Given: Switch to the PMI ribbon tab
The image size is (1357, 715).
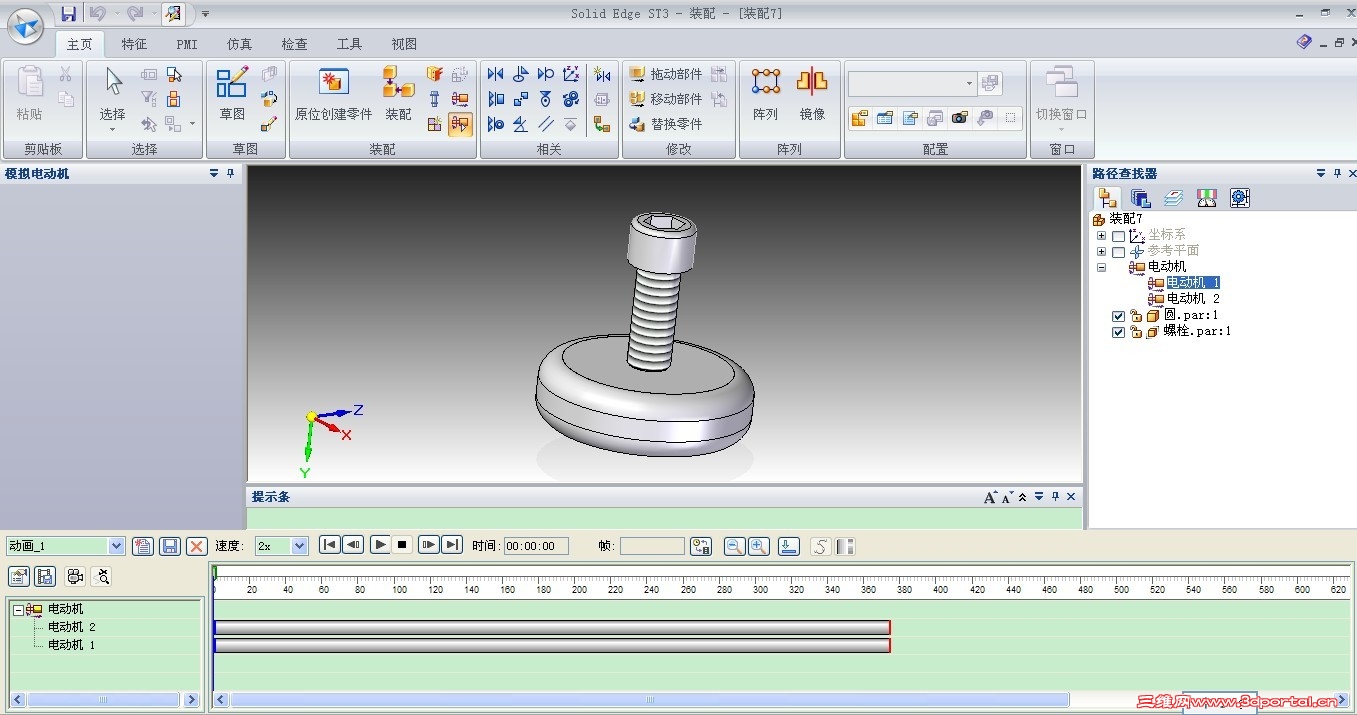Looking at the screenshot, I should (x=187, y=44).
